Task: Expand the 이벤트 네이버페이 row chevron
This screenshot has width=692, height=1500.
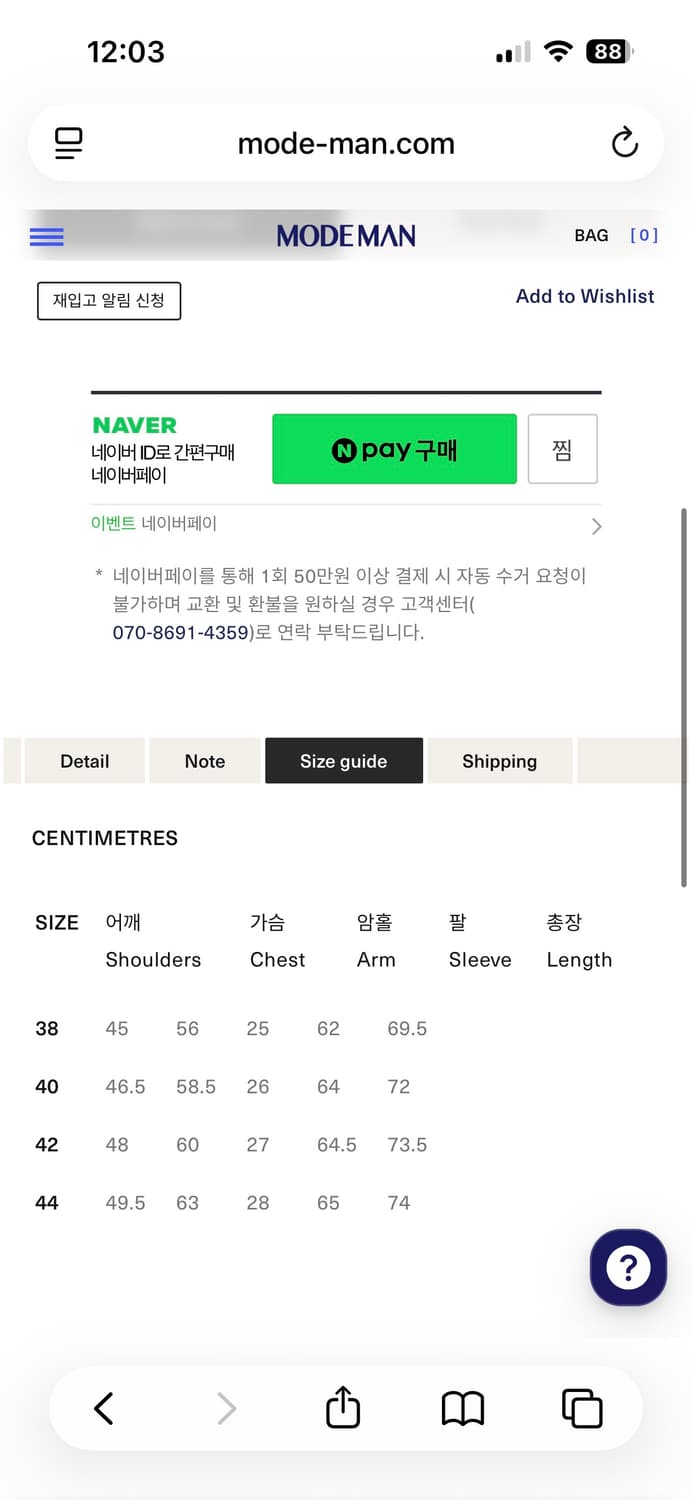Action: pos(596,526)
